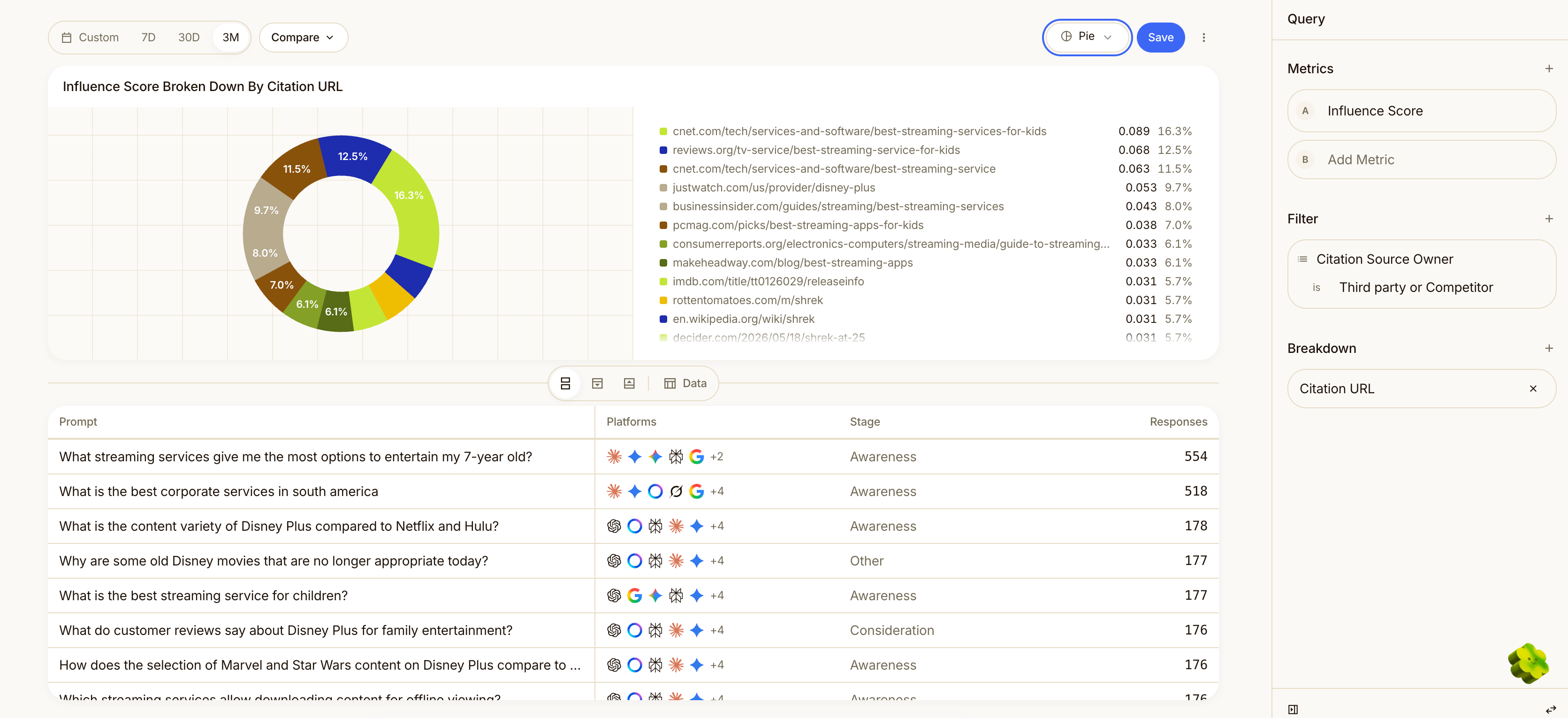Open prompt comparing Disney Plus to Netflix and Hulu
1568x718 pixels.
[279, 526]
